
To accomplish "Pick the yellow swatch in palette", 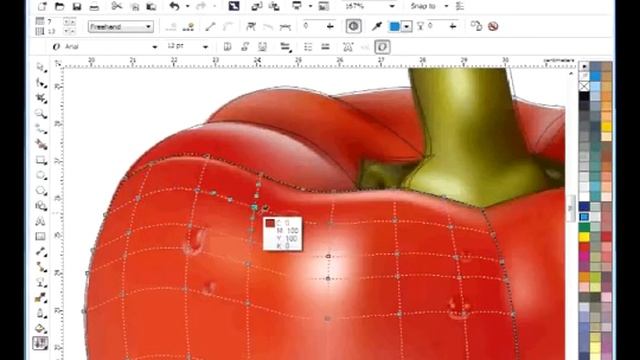I will 584,237.
